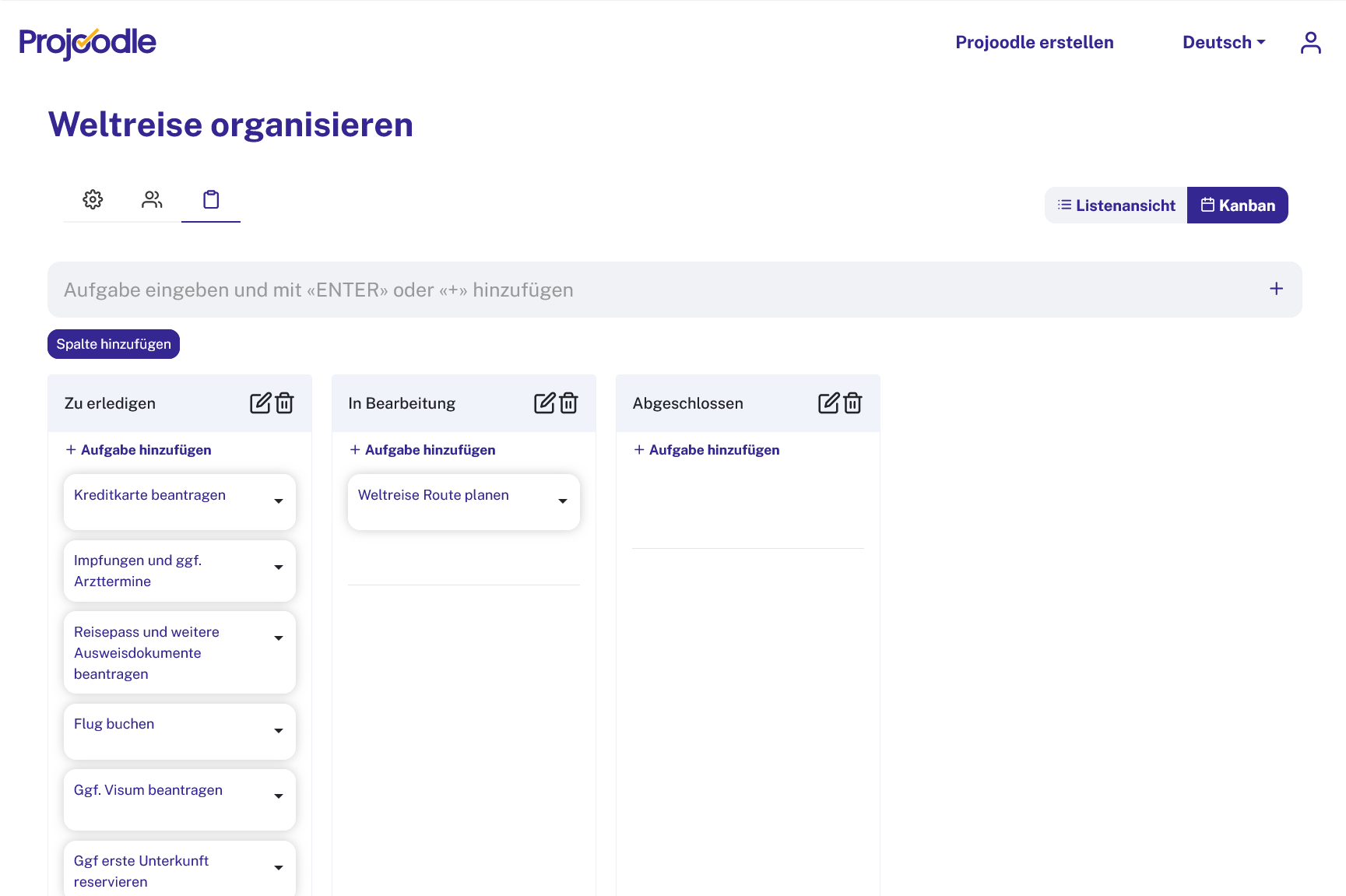
Task: Select the clipboard tasks tab
Action: point(211,200)
